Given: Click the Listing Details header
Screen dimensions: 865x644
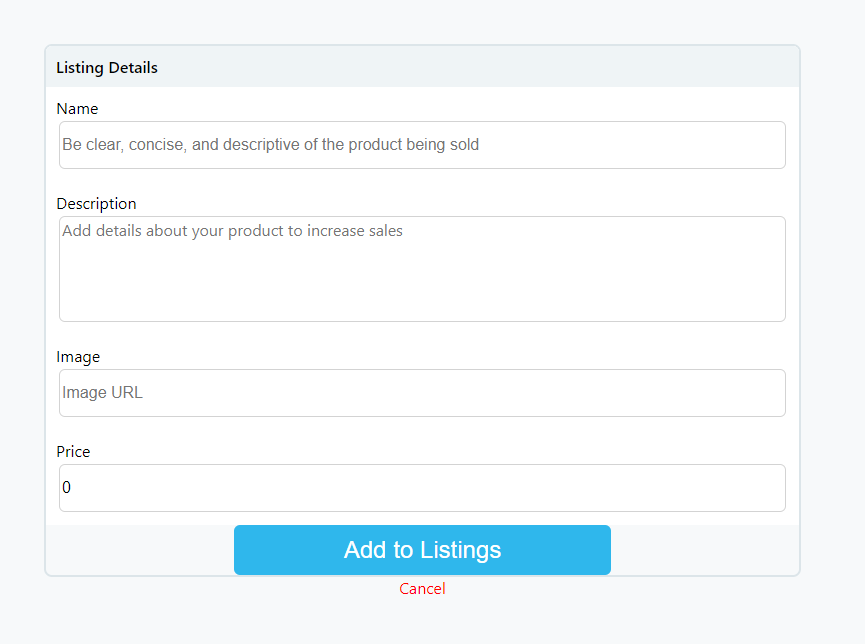Looking at the screenshot, I should [106, 67].
